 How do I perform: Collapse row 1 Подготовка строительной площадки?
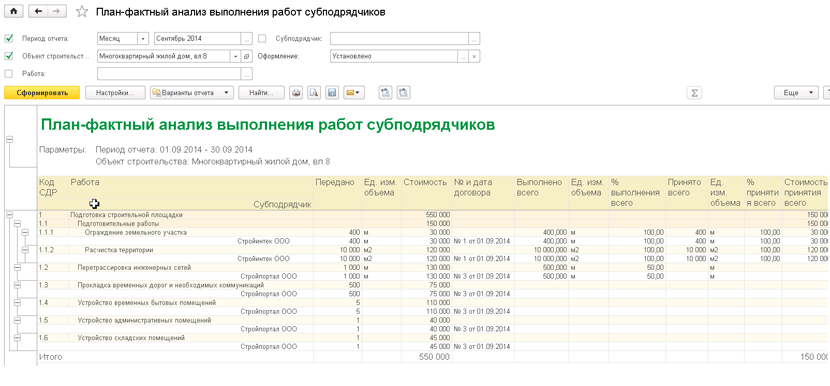[x=9, y=215]
